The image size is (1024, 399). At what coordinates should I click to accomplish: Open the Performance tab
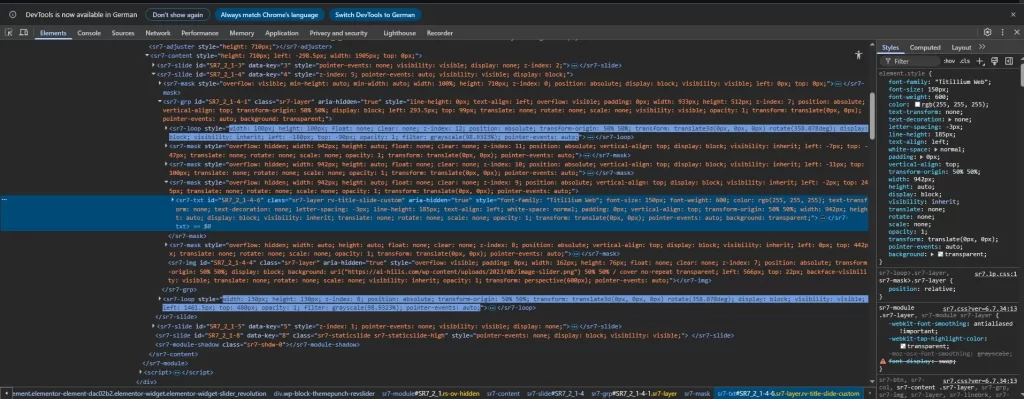pos(200,33)
